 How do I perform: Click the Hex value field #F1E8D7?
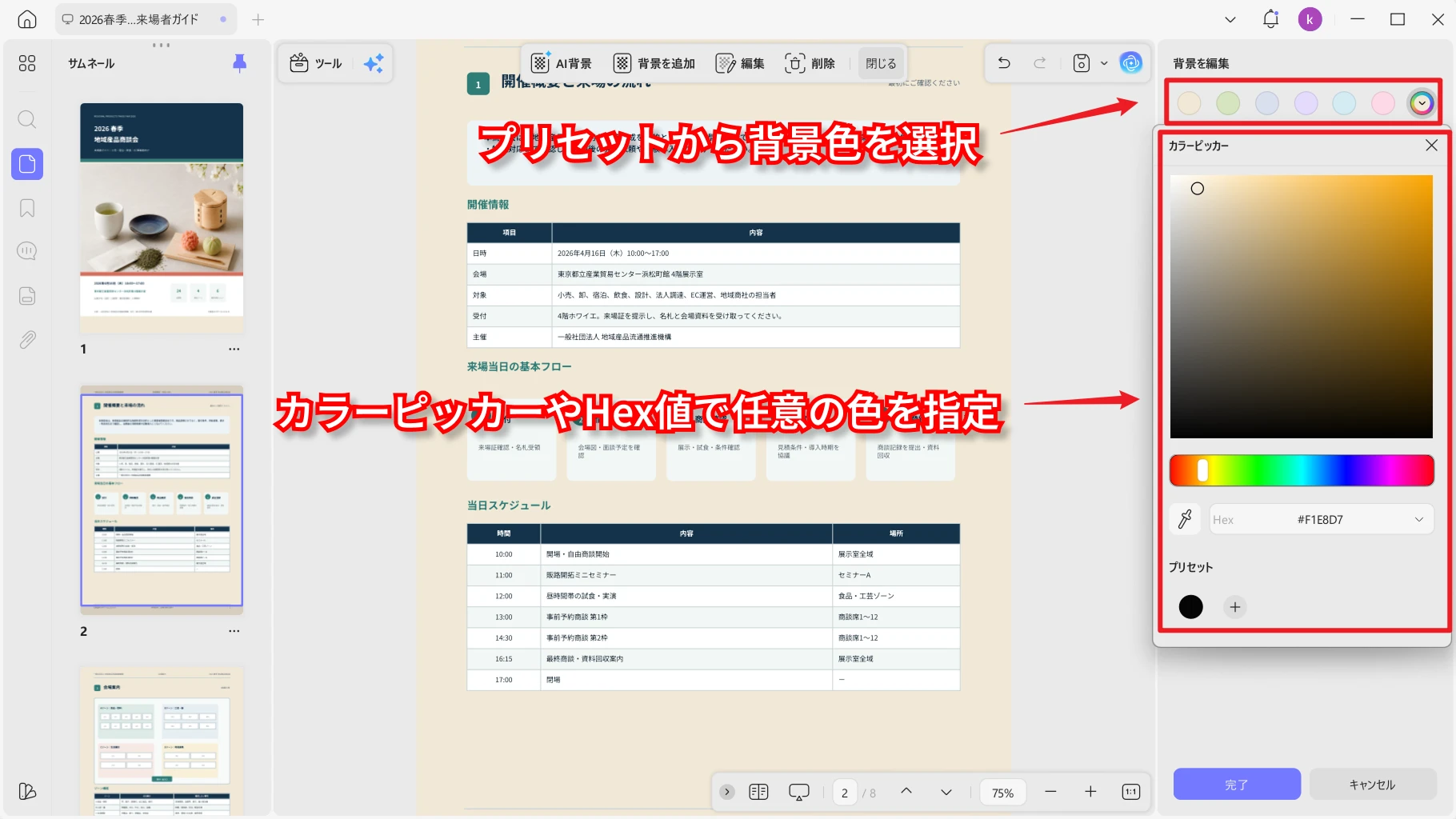(x=1321, y=519)
